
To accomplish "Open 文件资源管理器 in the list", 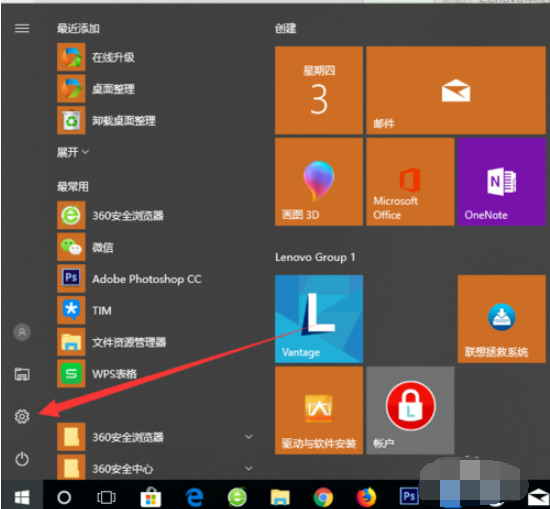I will (112, 342).
